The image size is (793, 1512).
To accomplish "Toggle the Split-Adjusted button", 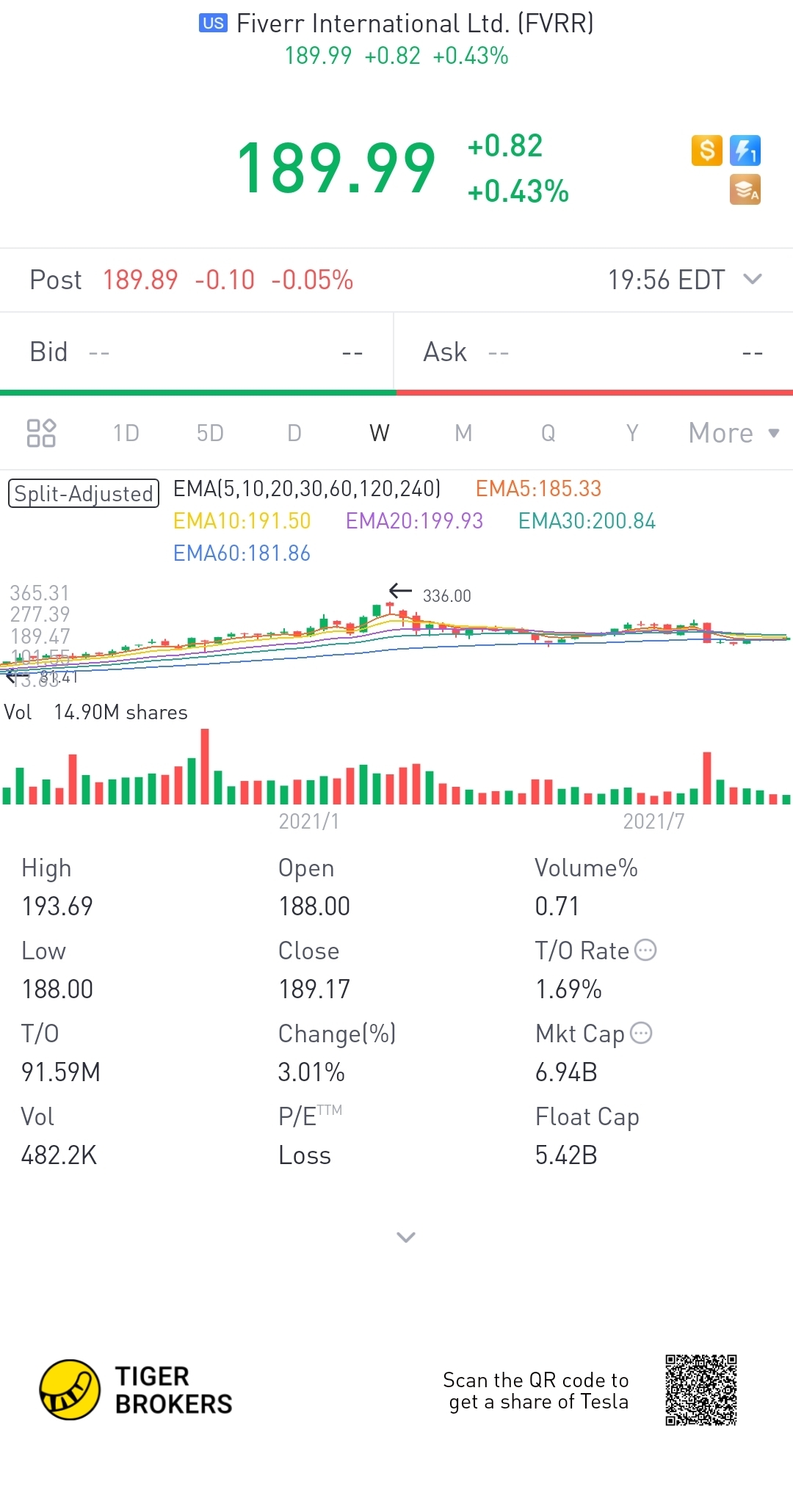I will coord(83,493).
